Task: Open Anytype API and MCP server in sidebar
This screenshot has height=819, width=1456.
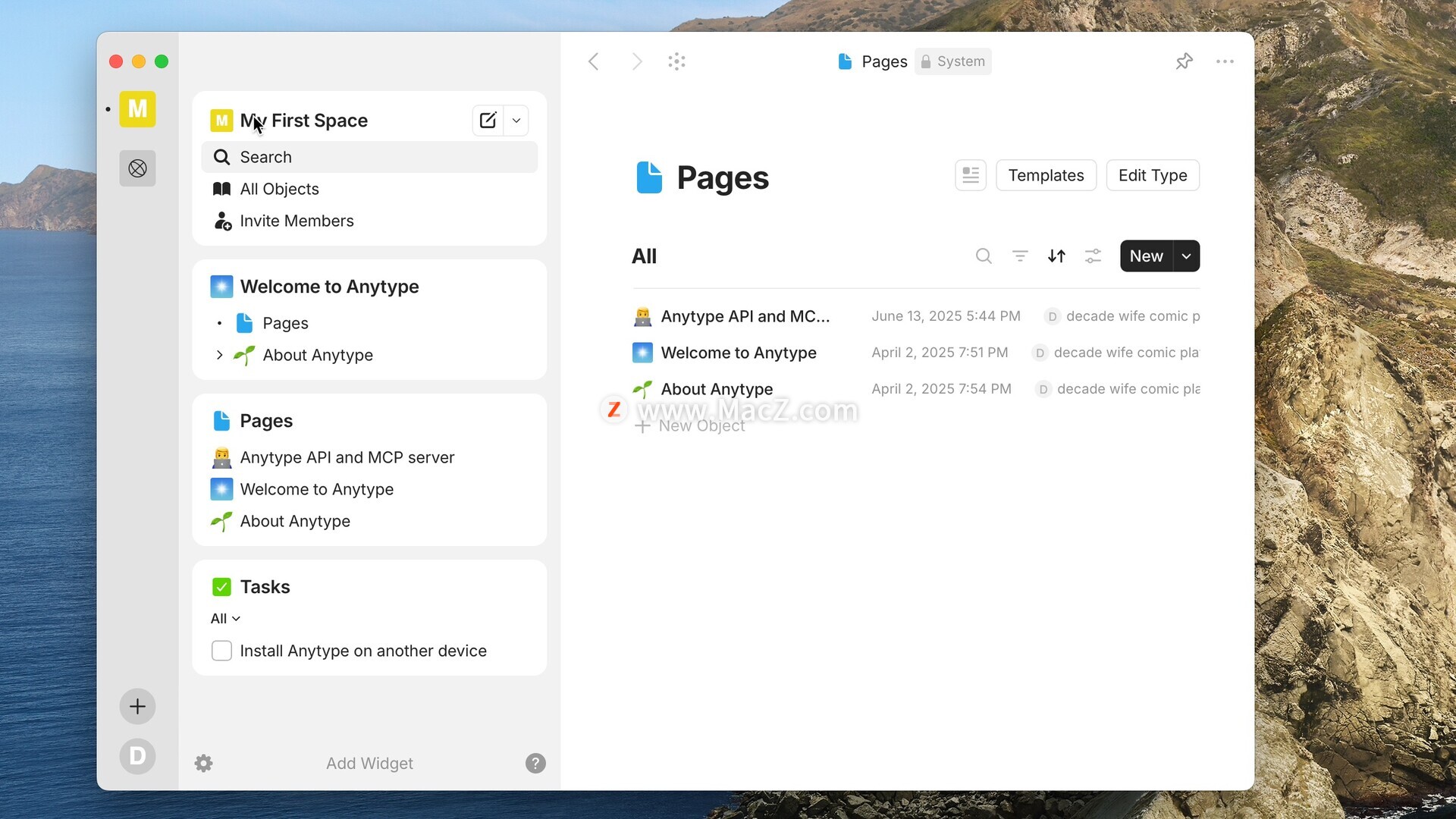Action: tap(347, 457)
